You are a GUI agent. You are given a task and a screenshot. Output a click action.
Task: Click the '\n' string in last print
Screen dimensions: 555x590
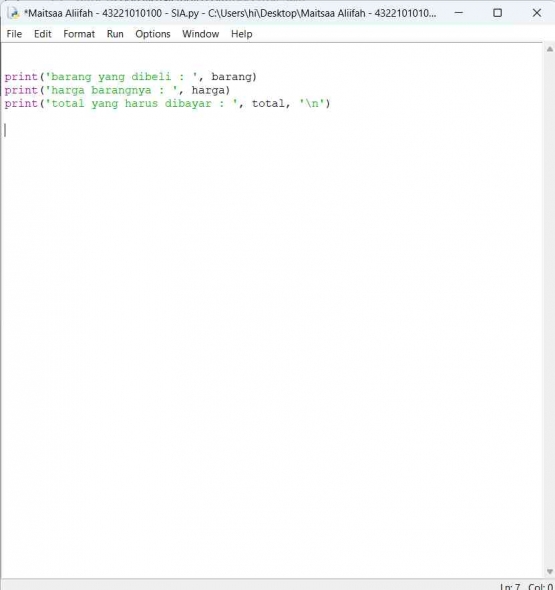coord(312,103)
